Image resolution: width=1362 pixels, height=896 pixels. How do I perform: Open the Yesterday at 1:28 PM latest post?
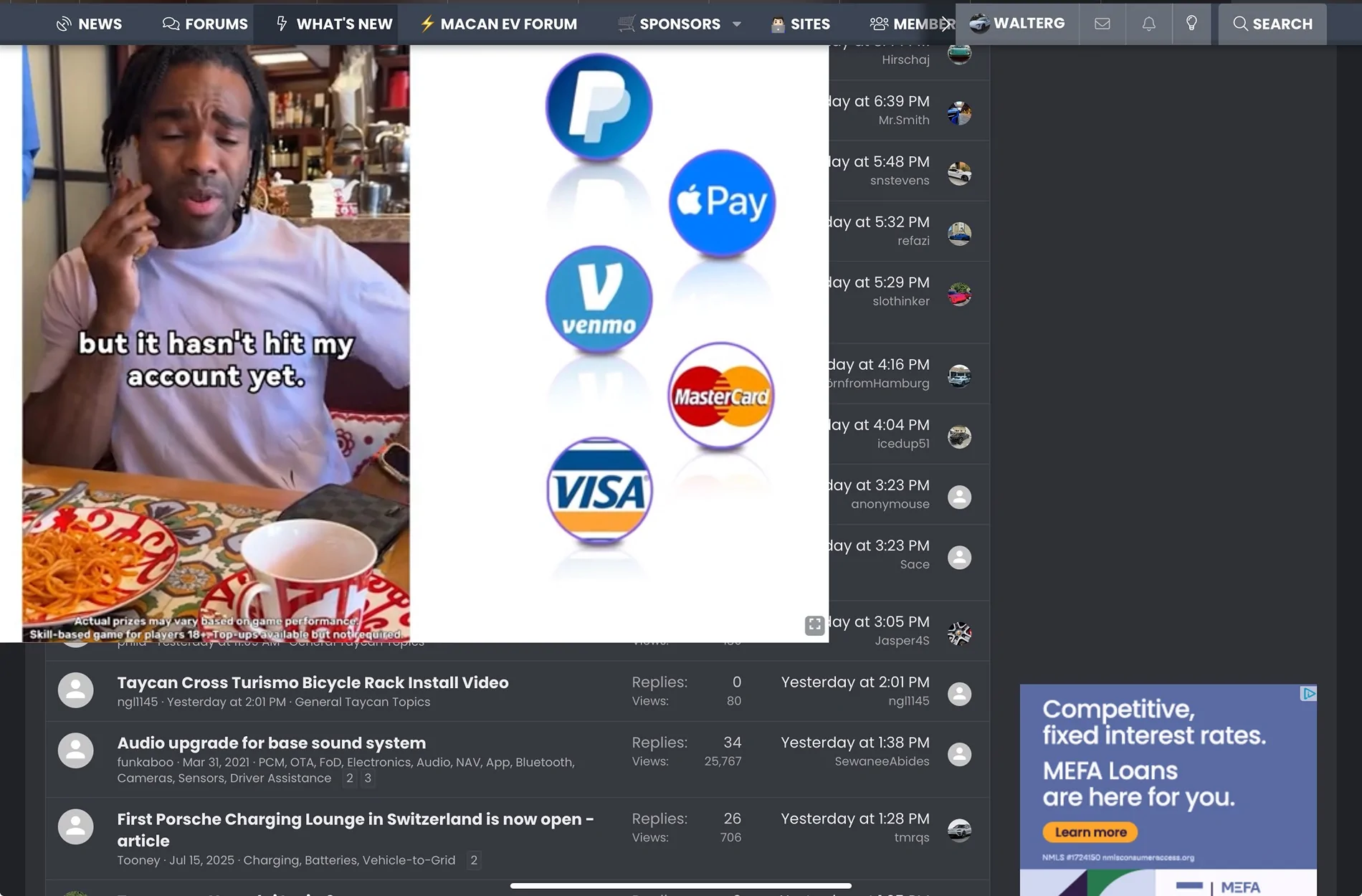coord(855,819)
